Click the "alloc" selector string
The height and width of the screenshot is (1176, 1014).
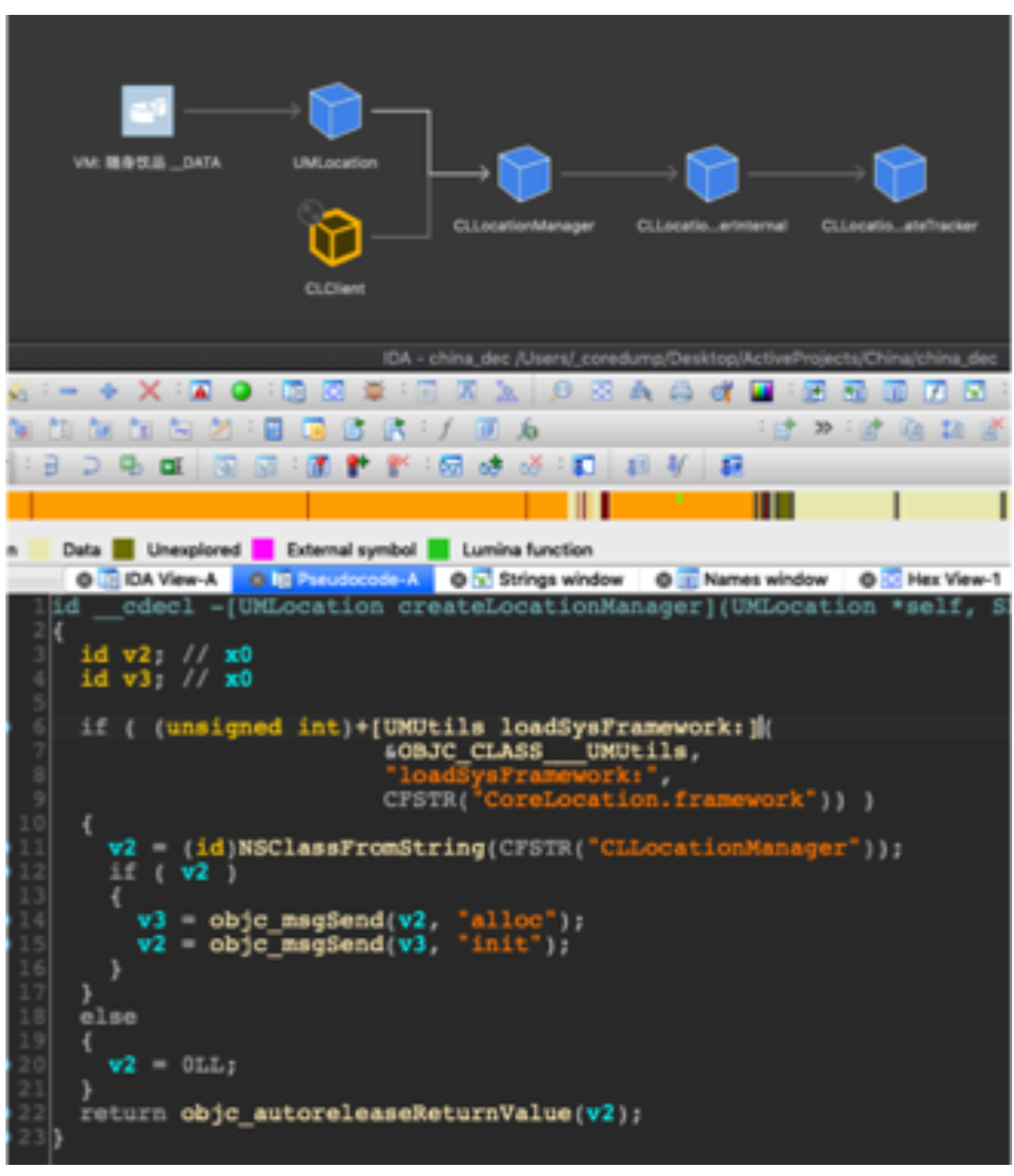505,921
